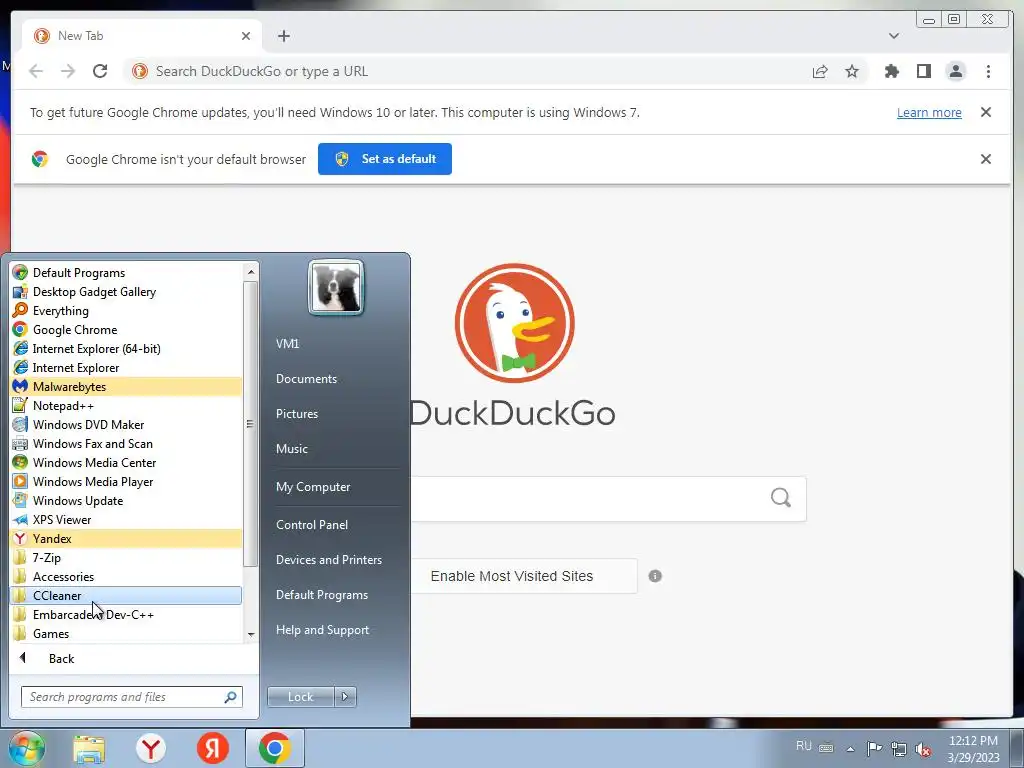Open Devices and Printers
The image size is (1024, 768).
(x=328, y=560)
